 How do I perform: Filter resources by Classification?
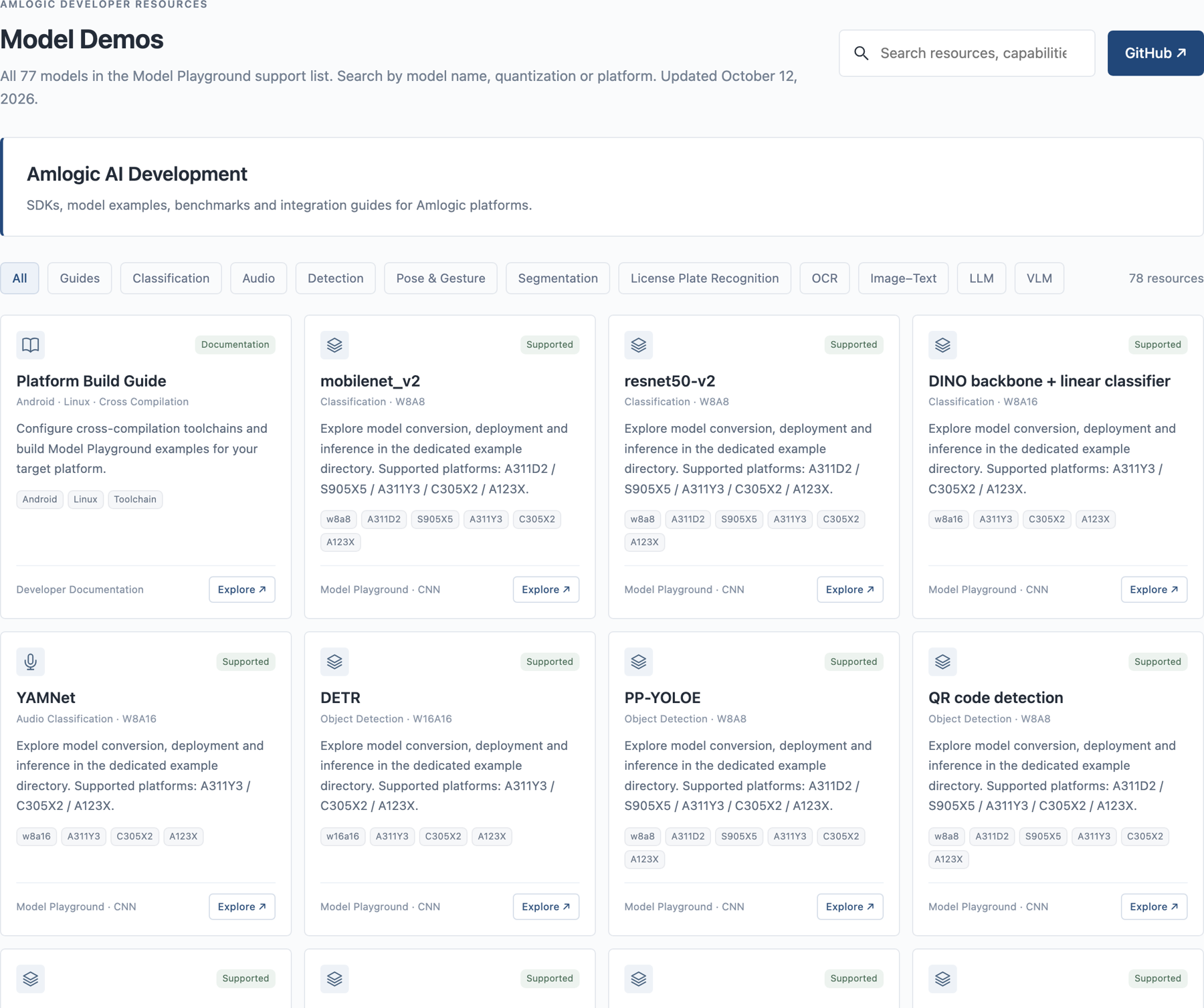tap(171, 278)
